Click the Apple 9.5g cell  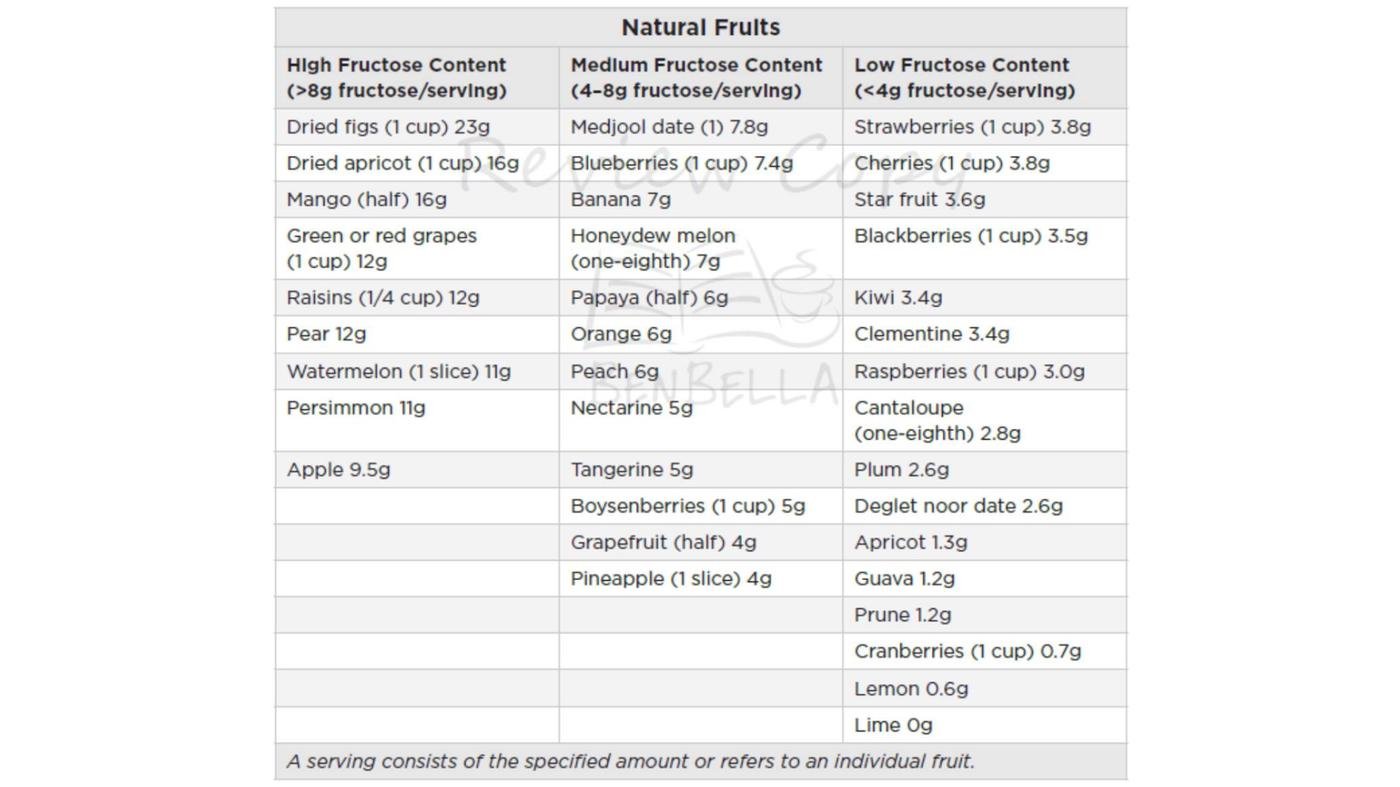pyautogui.click(x=338, y=469)
